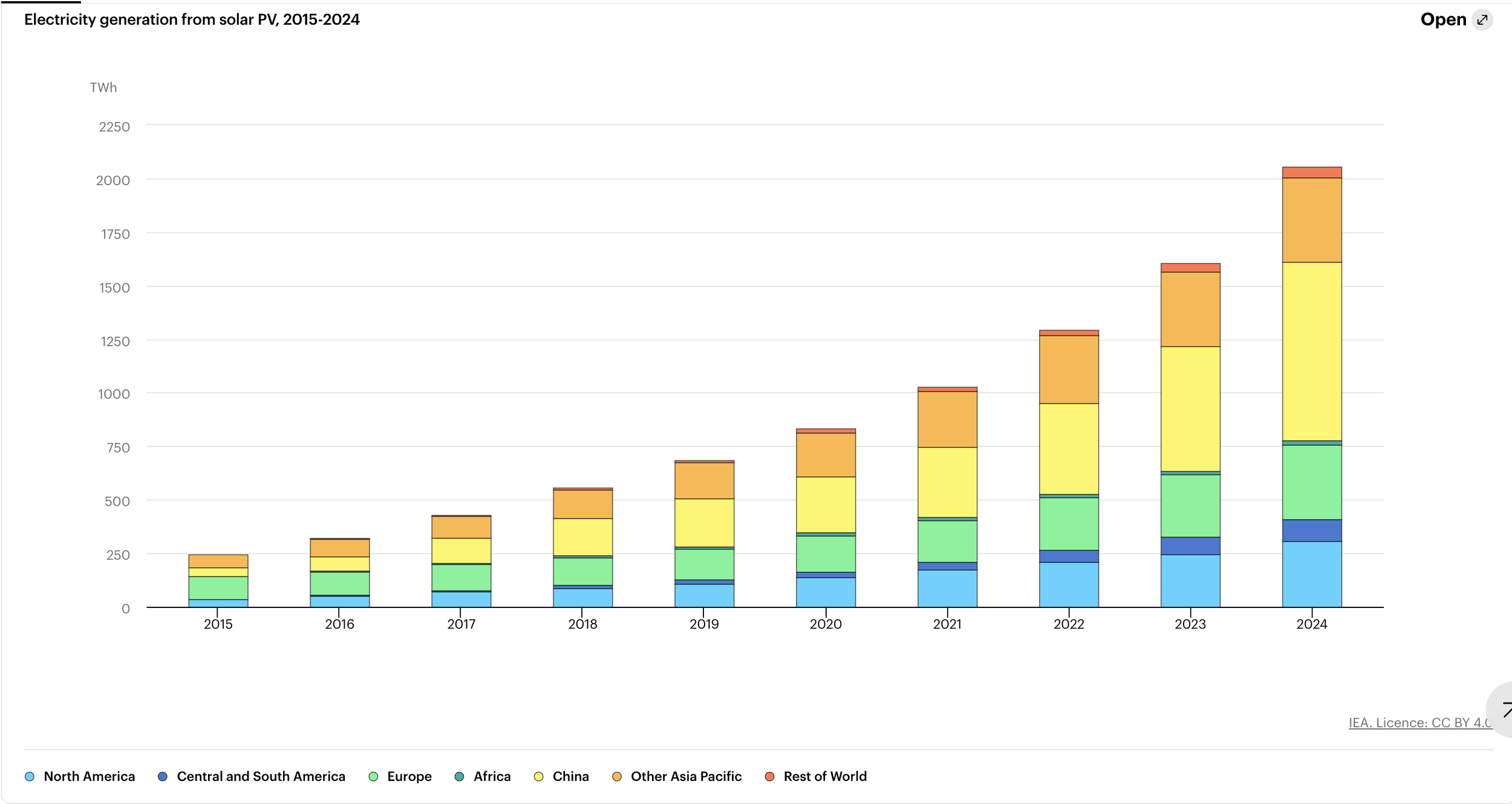Click the China yellow legend dot
This screenshot has height=804, width=1512.
[539, 777]
